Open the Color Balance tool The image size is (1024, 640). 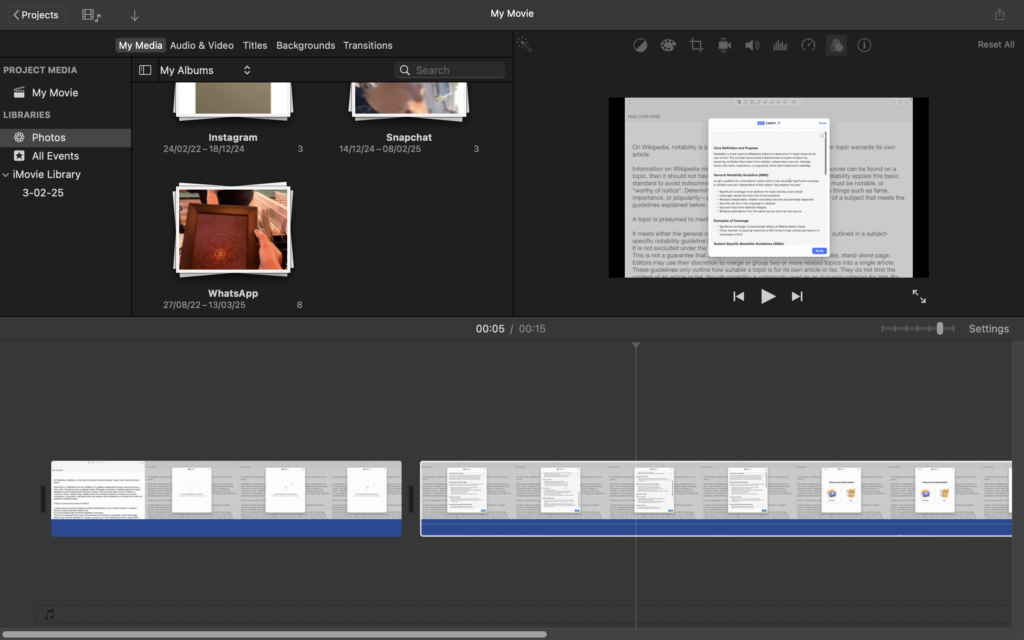click(641, 45)
